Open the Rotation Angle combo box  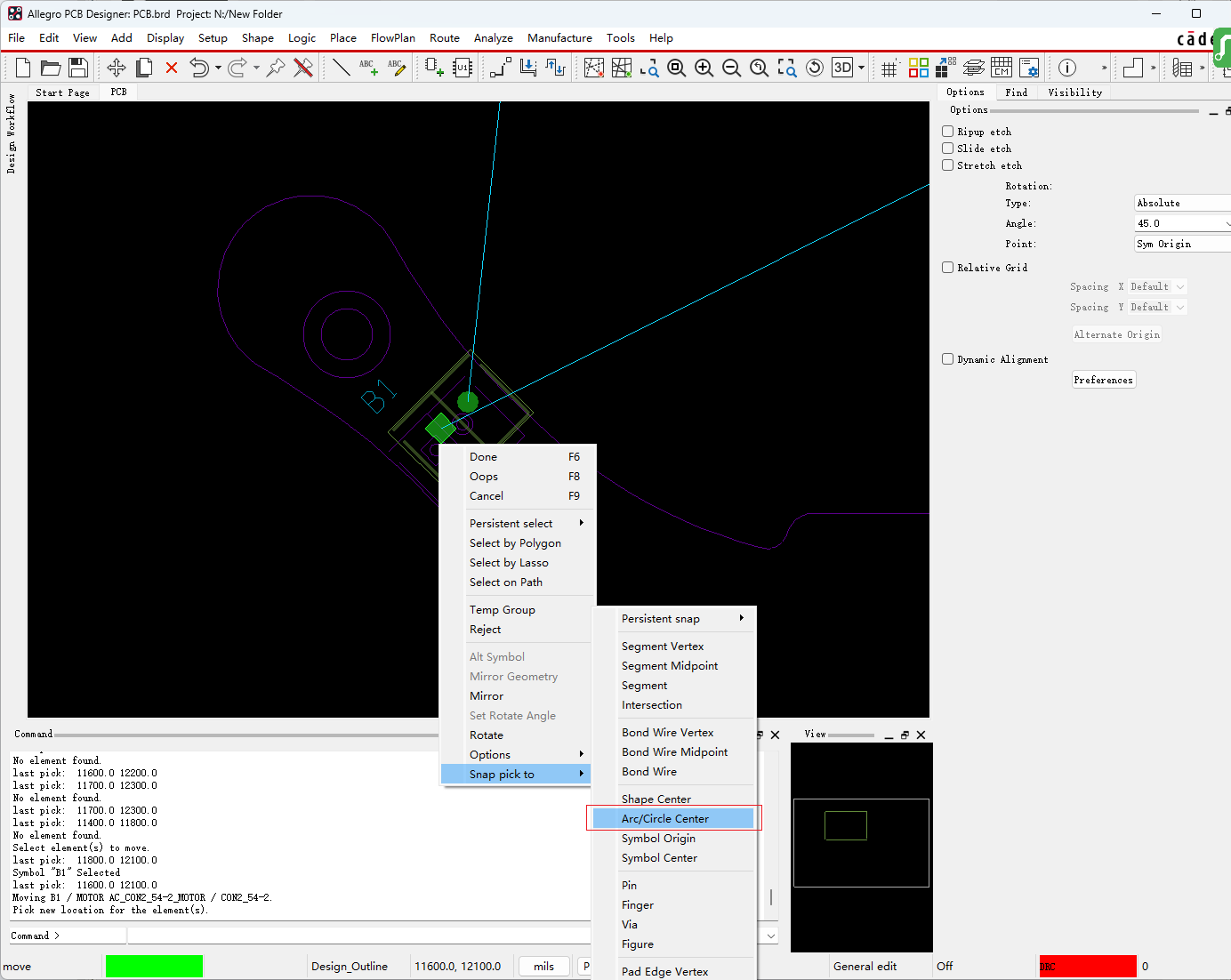coord(1182,223)
